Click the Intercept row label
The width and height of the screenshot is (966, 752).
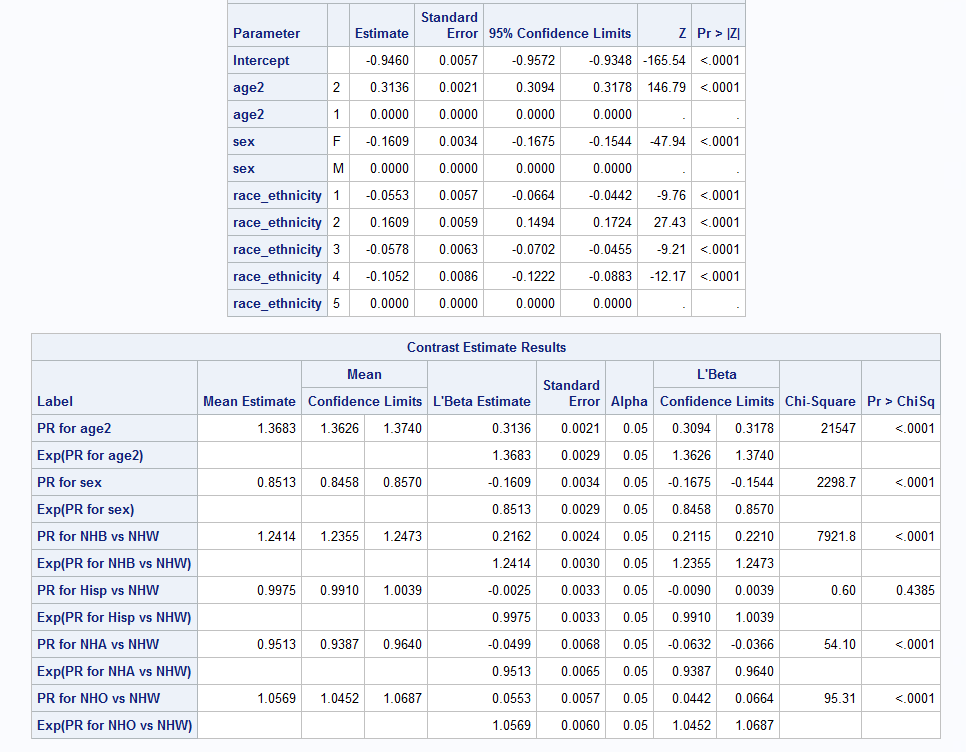point(261,60)
